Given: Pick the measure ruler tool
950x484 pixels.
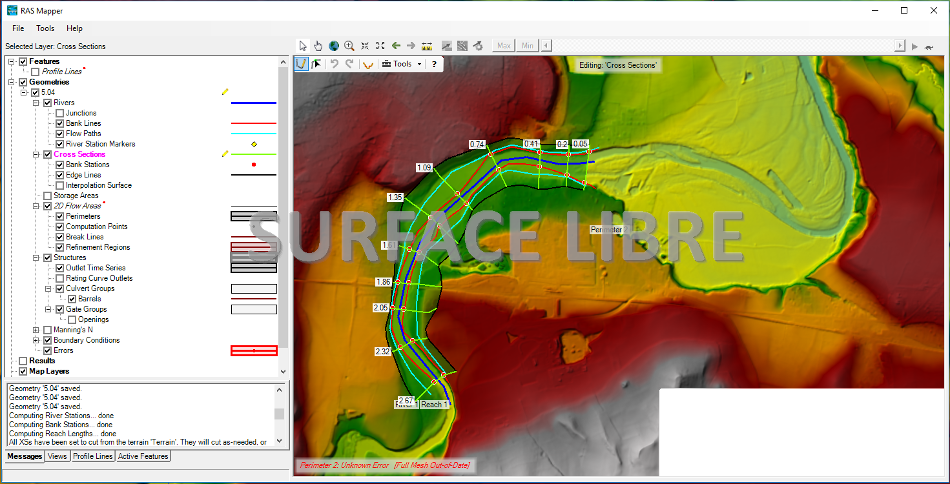Looking at the screenshot, I should pyautogui.click(x=427, y=46).
